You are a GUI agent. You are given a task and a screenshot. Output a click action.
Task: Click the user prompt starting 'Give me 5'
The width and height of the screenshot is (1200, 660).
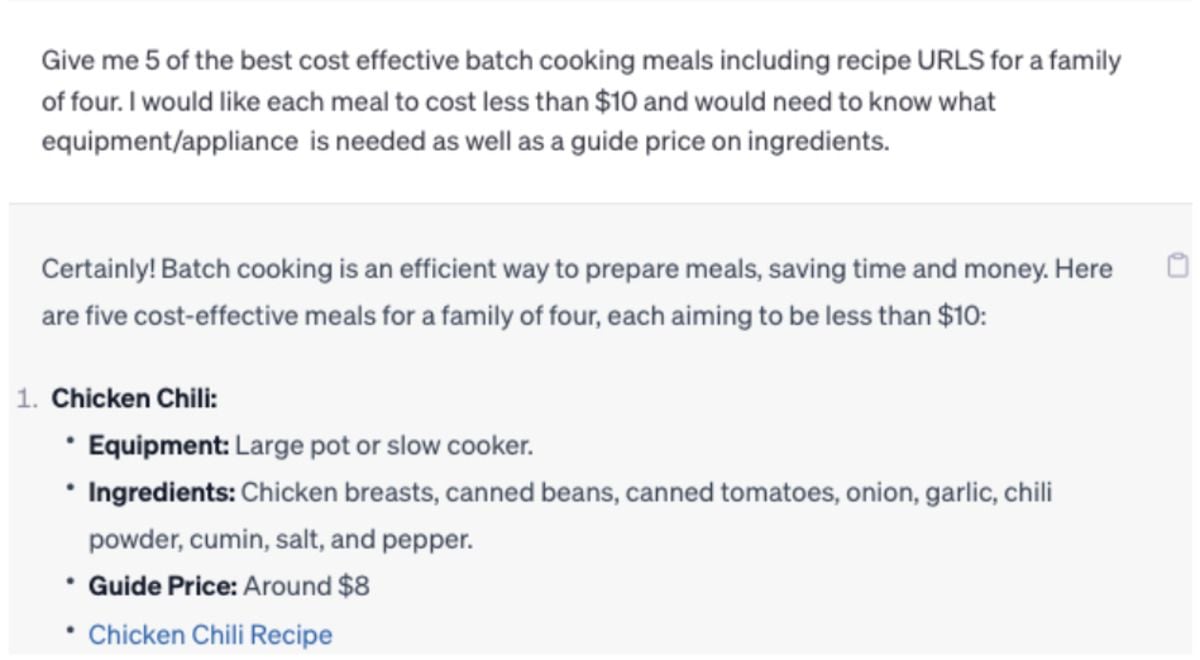pos(581,101)
